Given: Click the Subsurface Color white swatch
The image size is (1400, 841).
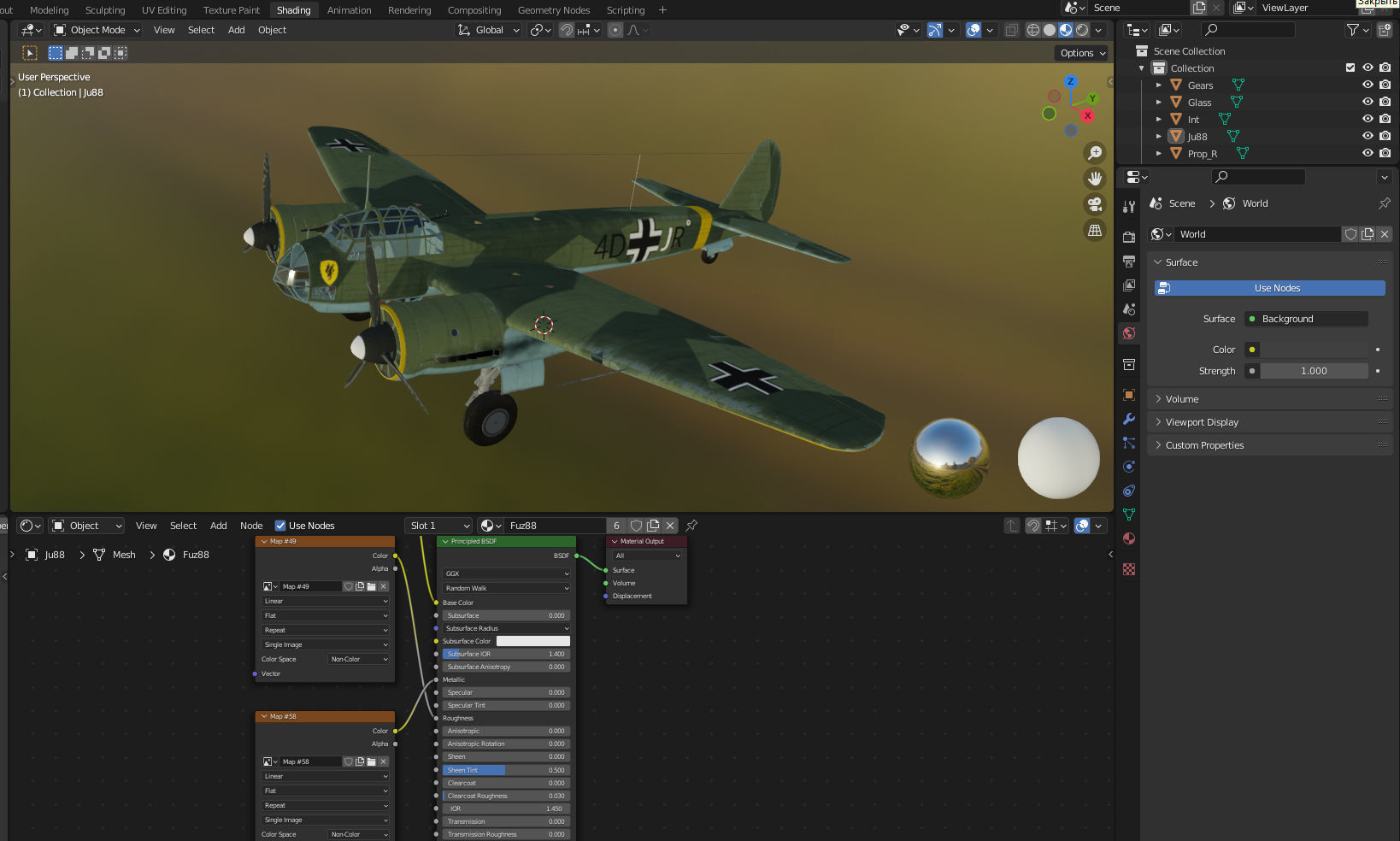Looking at the screenshot, I should [x=532, y=641].
